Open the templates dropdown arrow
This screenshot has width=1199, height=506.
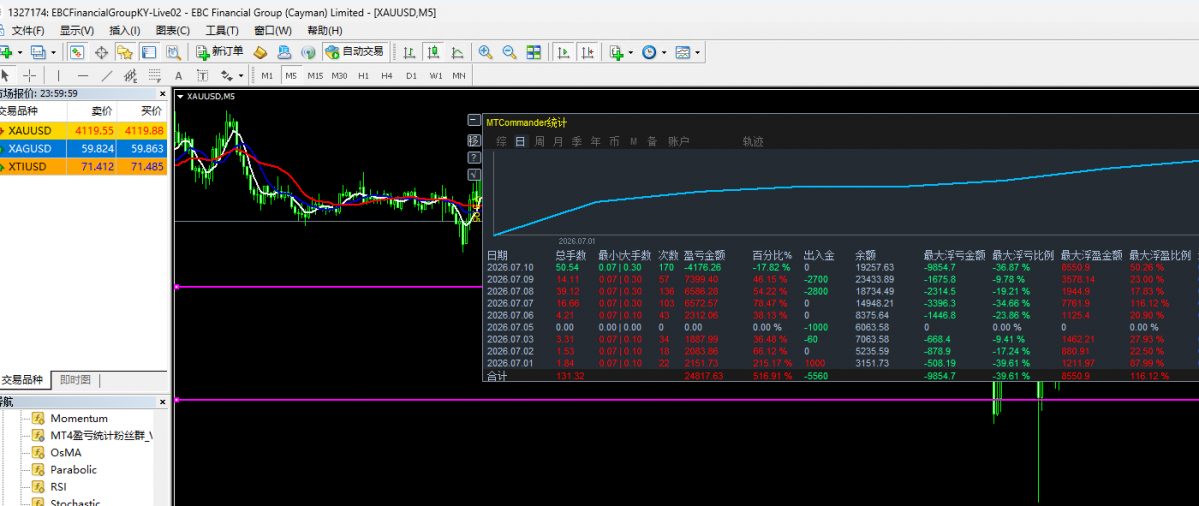pyautogui.click(x=697, y=53)
